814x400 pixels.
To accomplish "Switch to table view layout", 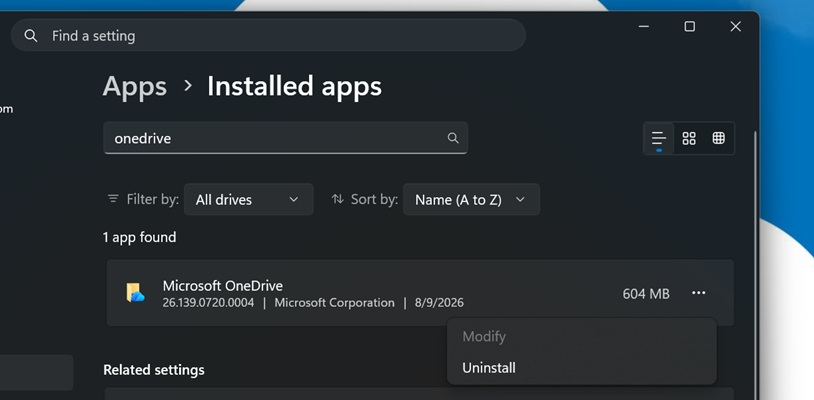I will tap(718, 139).
